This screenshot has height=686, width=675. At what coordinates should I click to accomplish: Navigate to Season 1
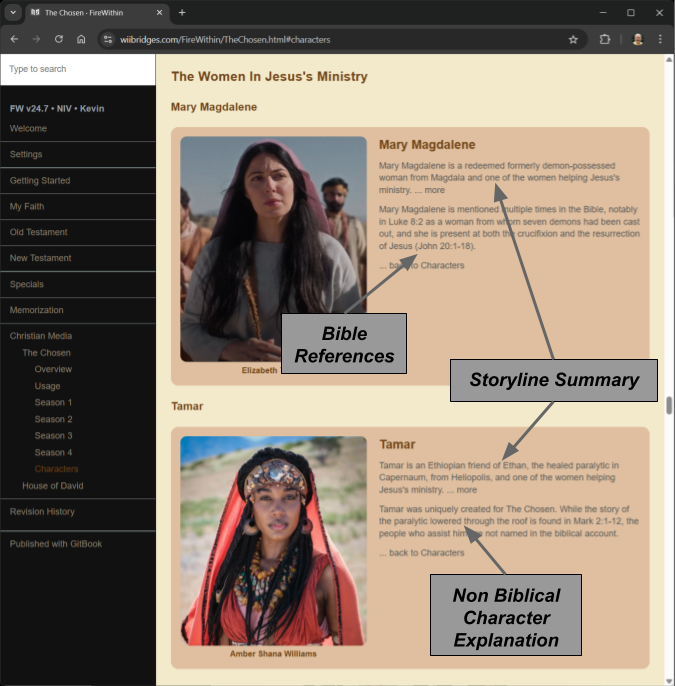[x=53, y=402]
